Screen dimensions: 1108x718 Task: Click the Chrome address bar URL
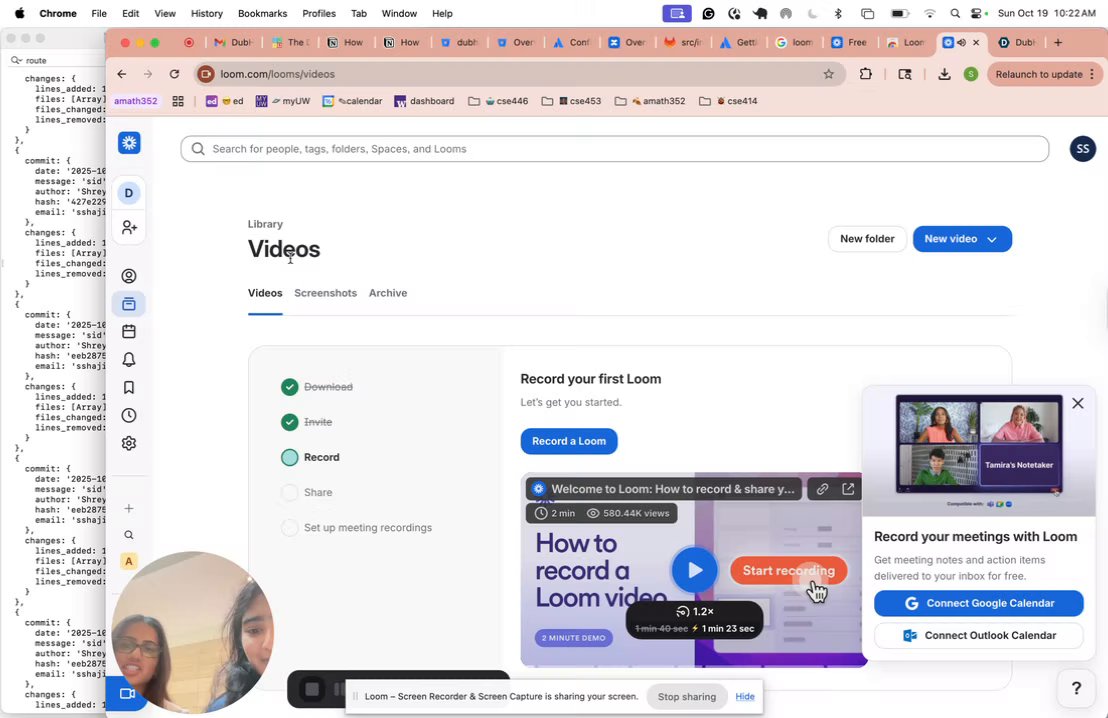pyautogui.click(x=277, y=74)
